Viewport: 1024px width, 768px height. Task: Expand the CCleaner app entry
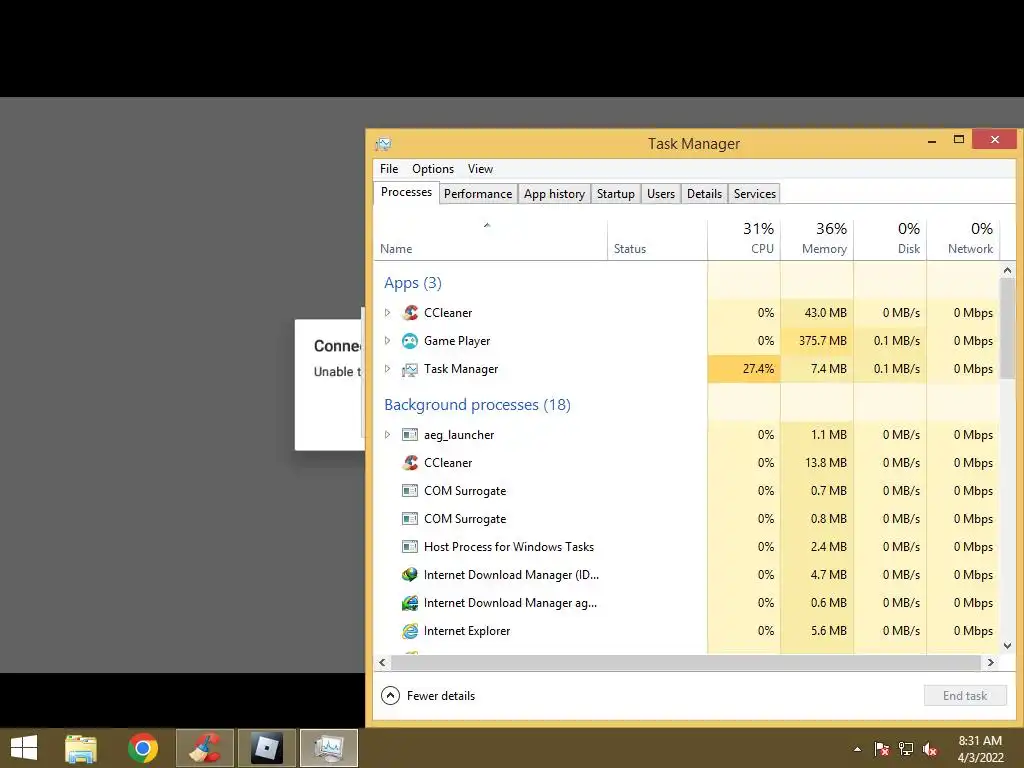pyautogui.click(x=387, y=313)
